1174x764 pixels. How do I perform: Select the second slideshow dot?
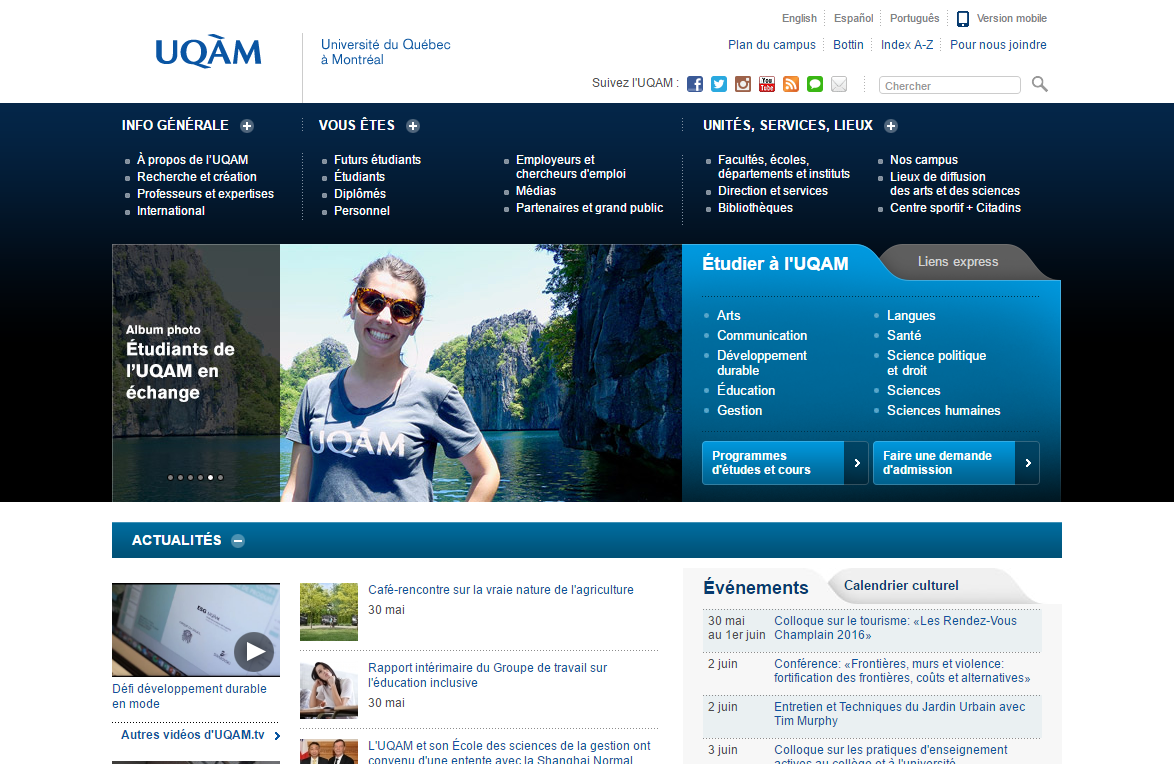(180, 477)
